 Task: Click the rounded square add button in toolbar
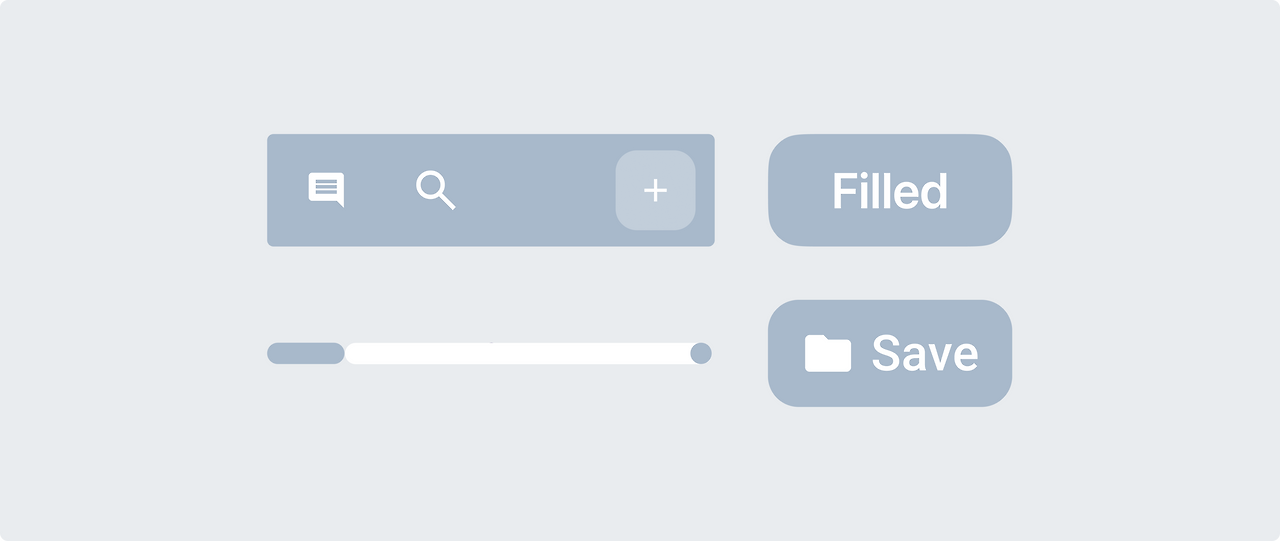tap(655, 190)
